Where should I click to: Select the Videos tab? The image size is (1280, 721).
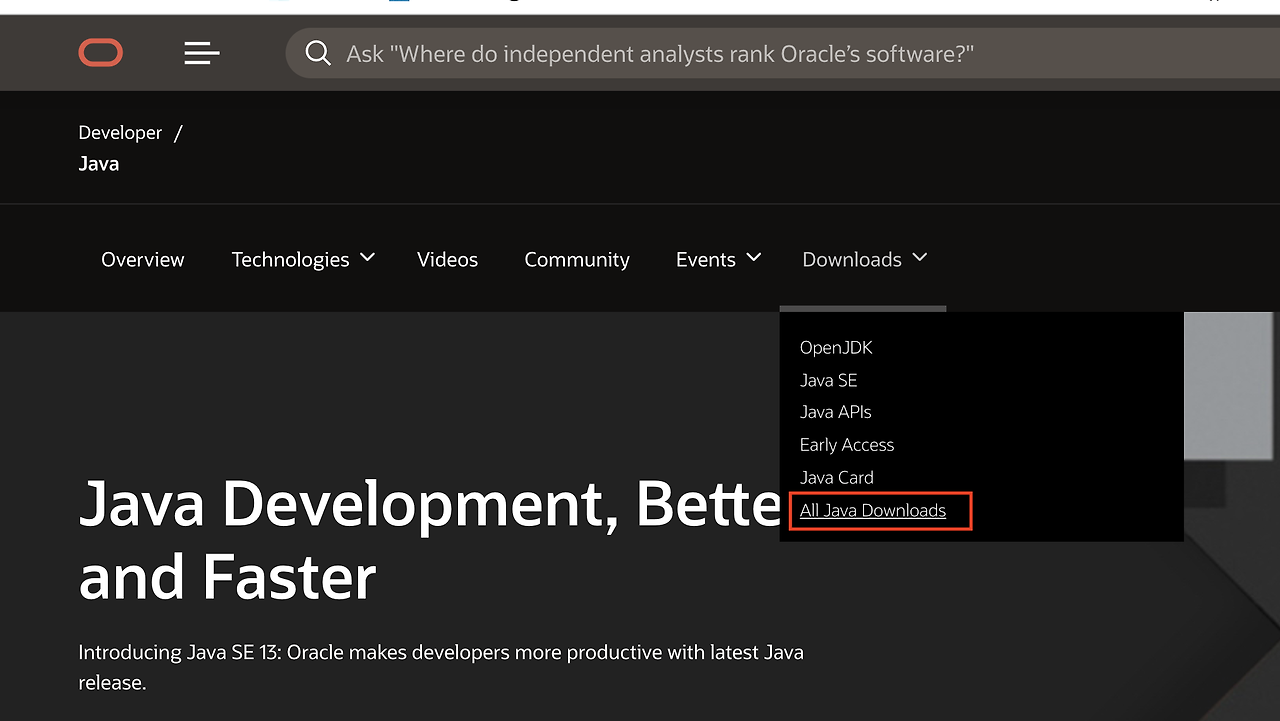447,260
